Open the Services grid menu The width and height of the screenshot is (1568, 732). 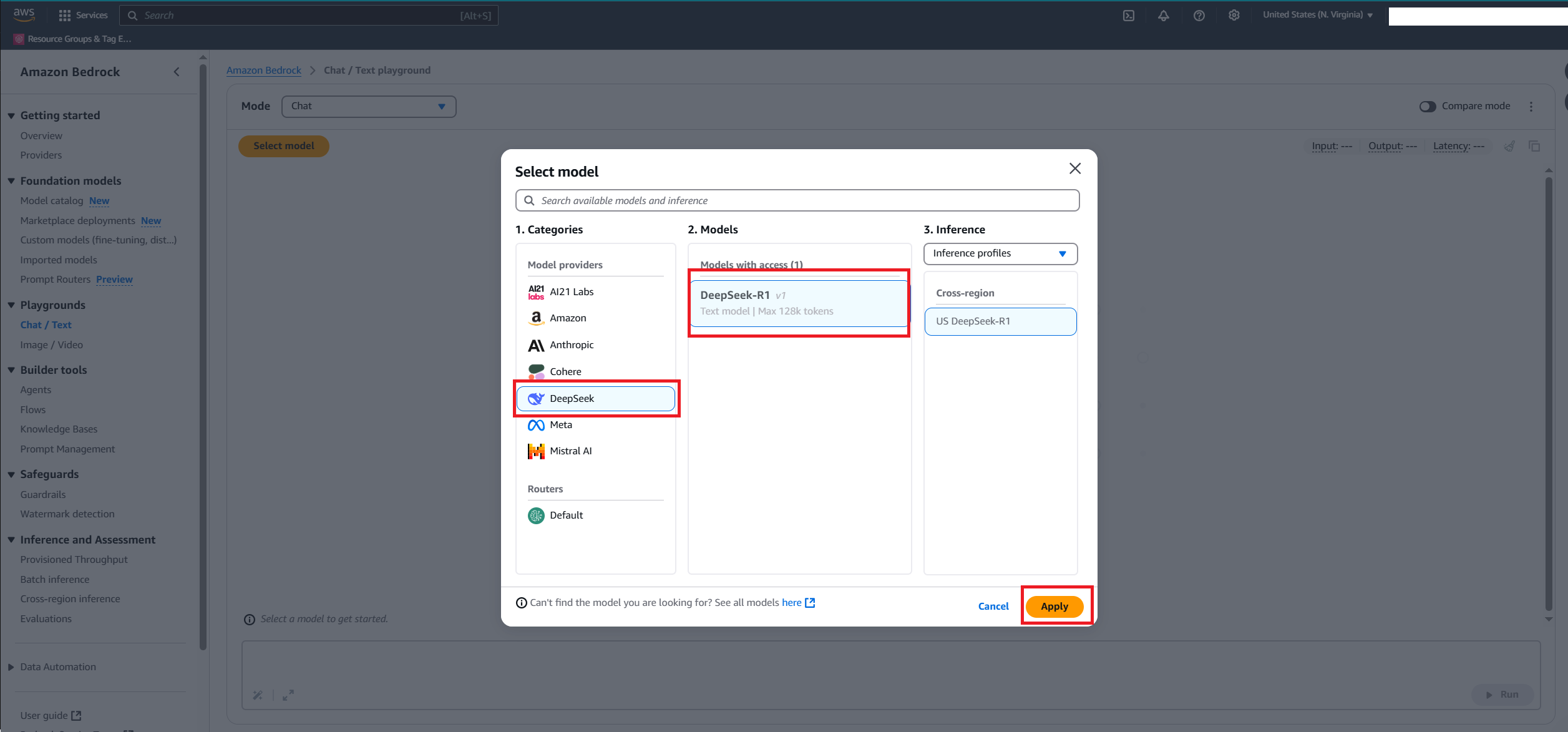(x=83, y=15)
